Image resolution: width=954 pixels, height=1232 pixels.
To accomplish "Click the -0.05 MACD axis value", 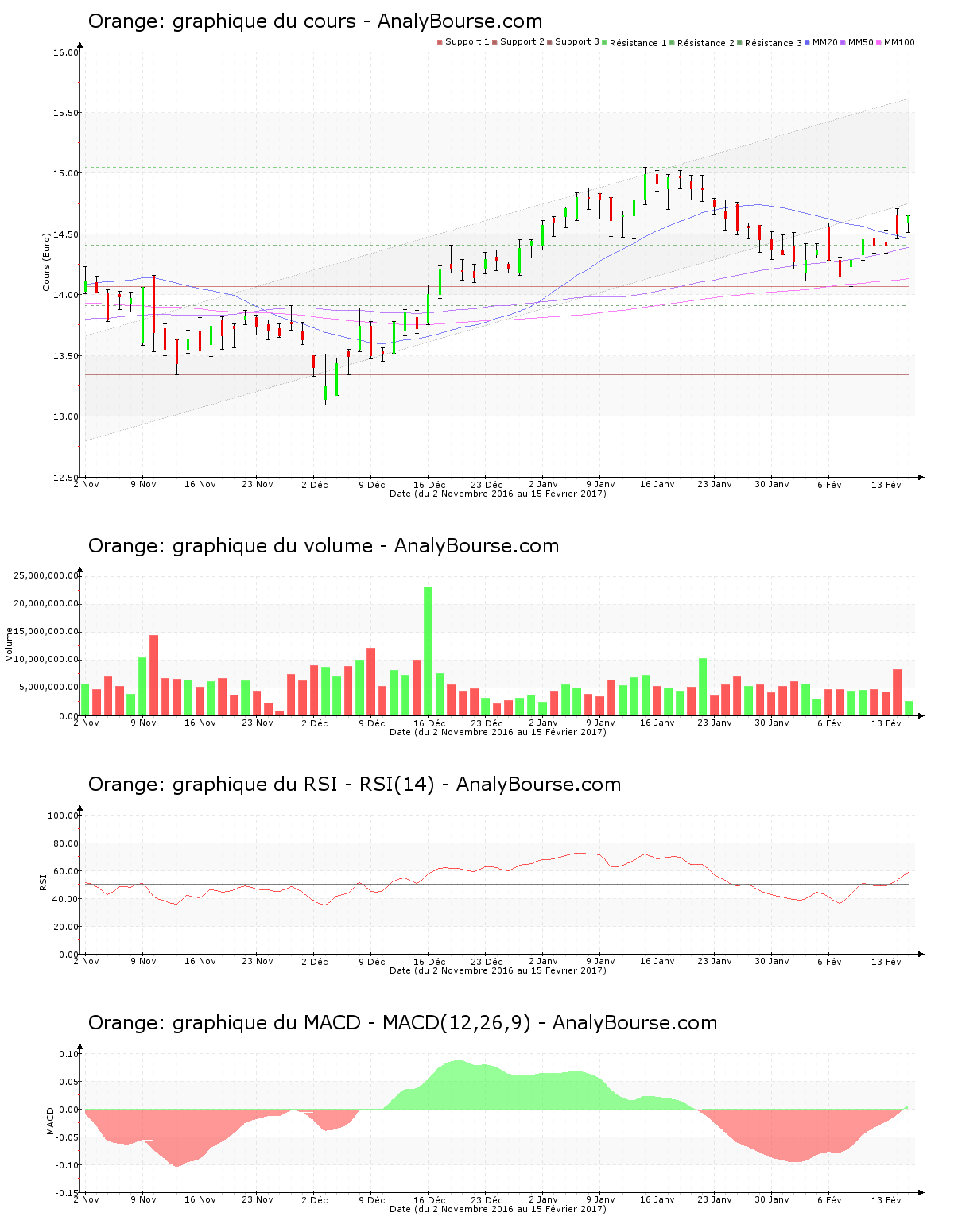I will 68,1137.
